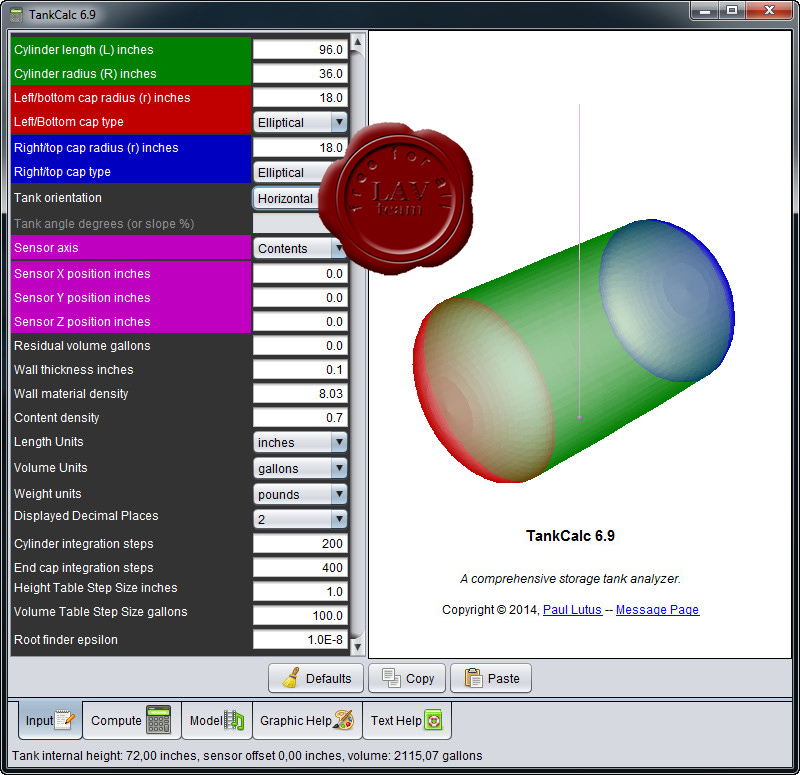Viewport: 800px width, 775px height.
Task: Click Sensor Z position input field
Action: pos(300,321)
